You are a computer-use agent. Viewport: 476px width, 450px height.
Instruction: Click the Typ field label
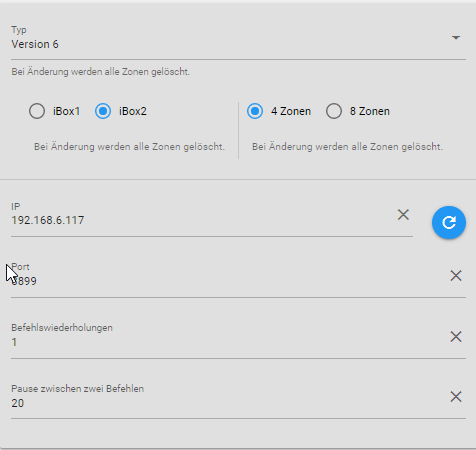click(19, 30)
